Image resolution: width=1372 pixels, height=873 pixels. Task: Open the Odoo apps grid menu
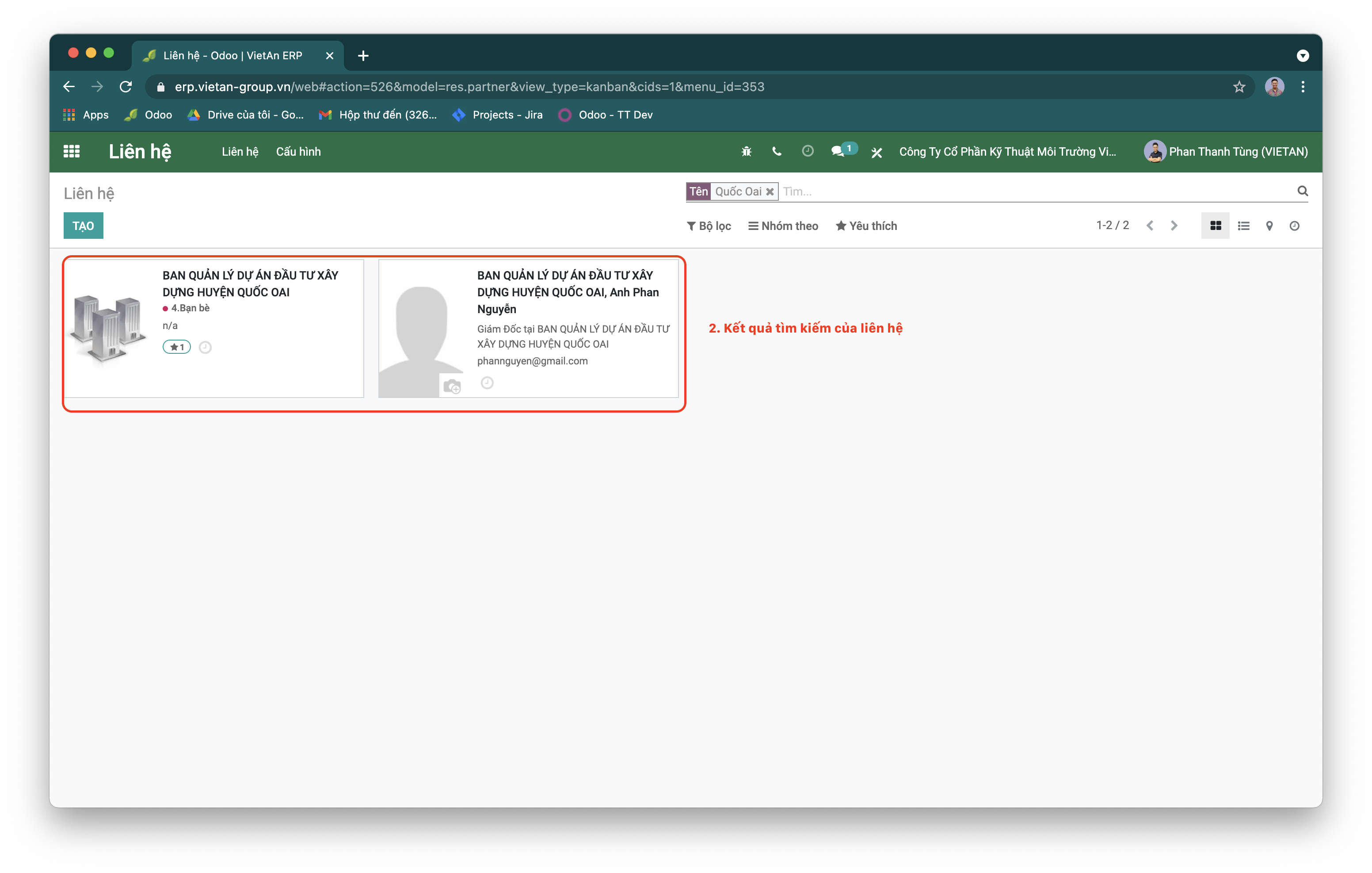click(x=71, y=151)
